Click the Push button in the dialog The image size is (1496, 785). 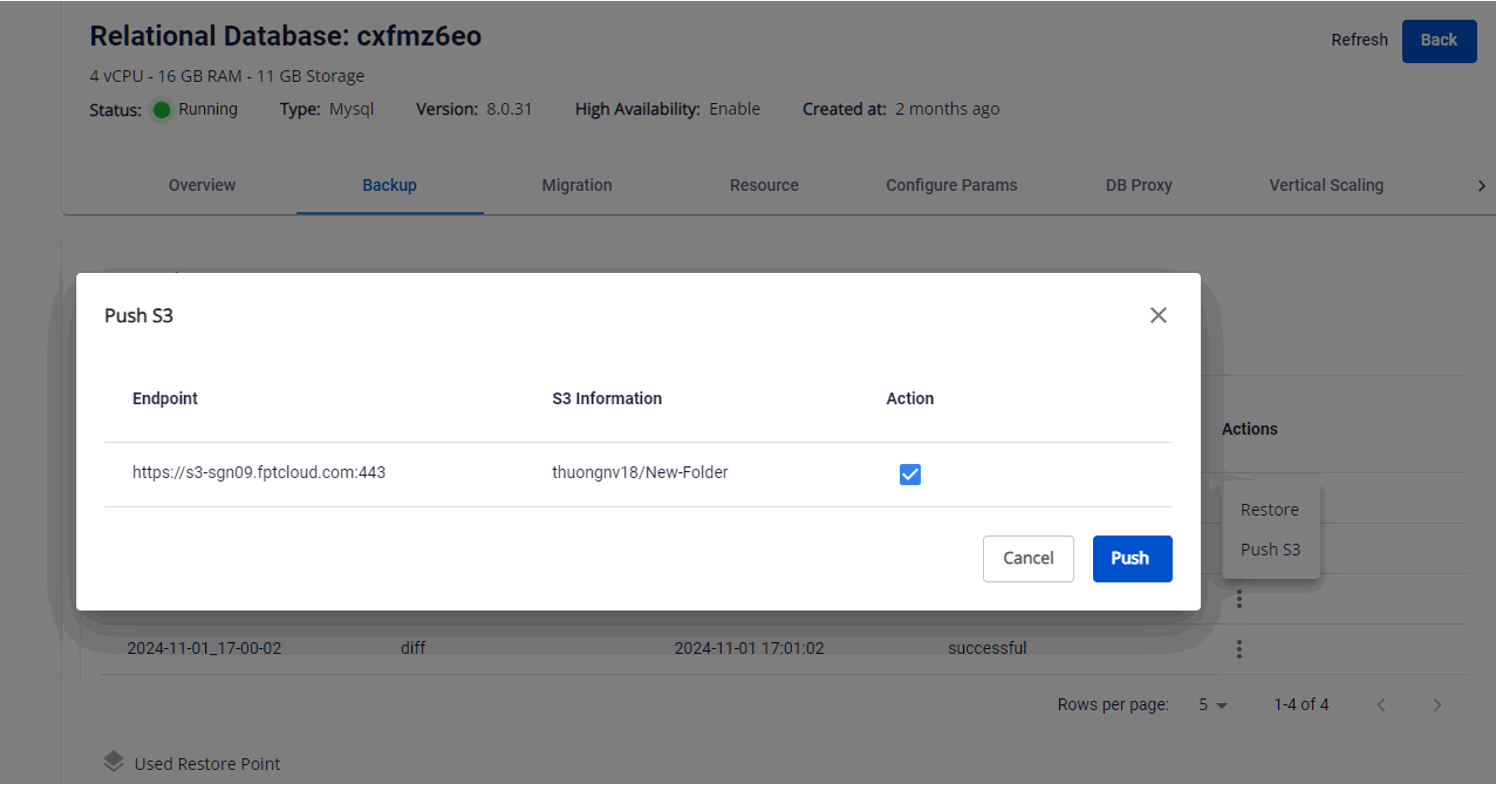[x=1131, y=558]
